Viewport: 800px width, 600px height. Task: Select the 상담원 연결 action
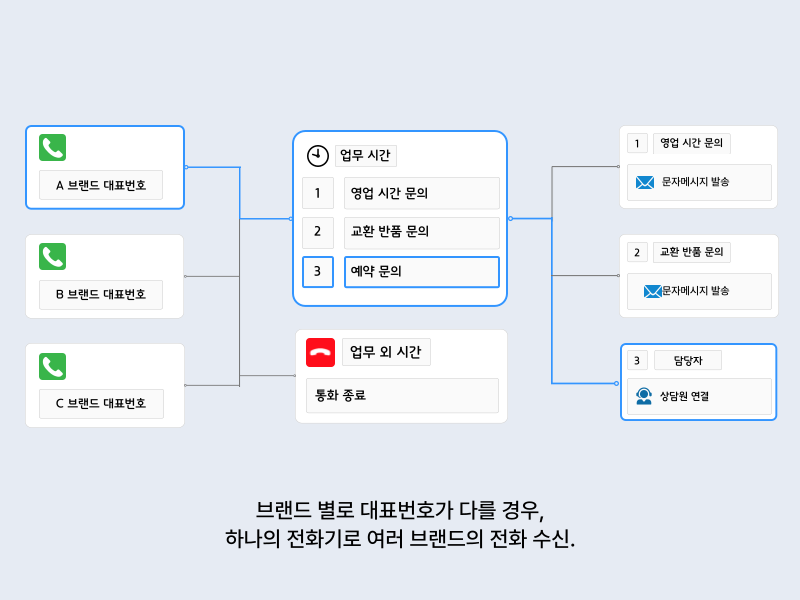(x=698, y=396)
